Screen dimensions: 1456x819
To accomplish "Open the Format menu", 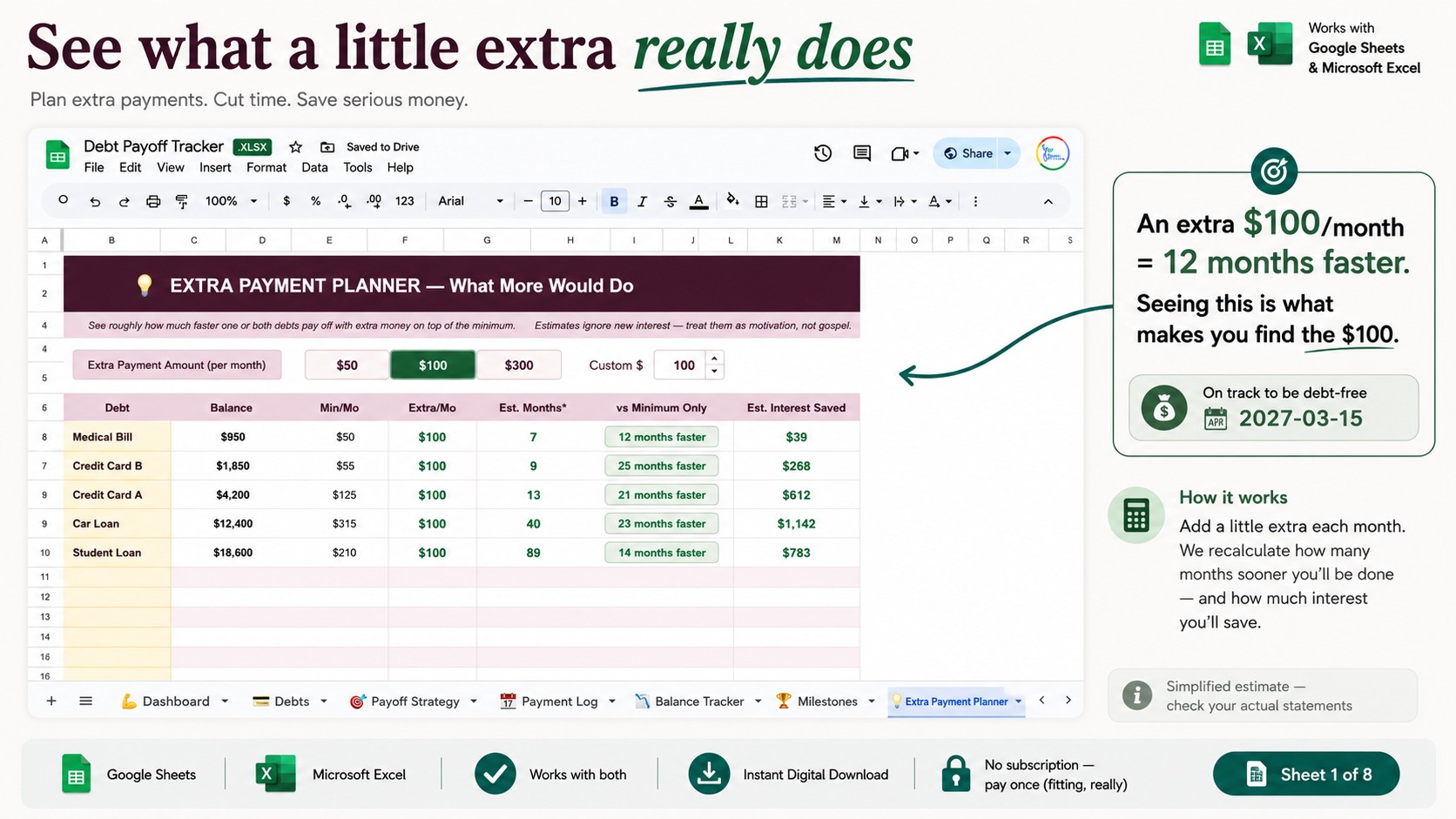I will (x=266, y=167).
